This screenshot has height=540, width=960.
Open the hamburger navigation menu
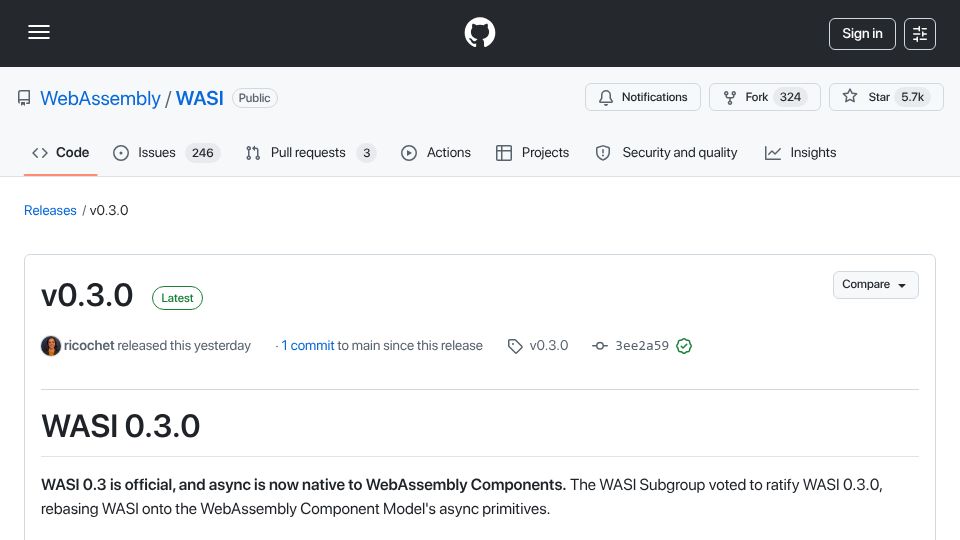[x=39, y=32]
